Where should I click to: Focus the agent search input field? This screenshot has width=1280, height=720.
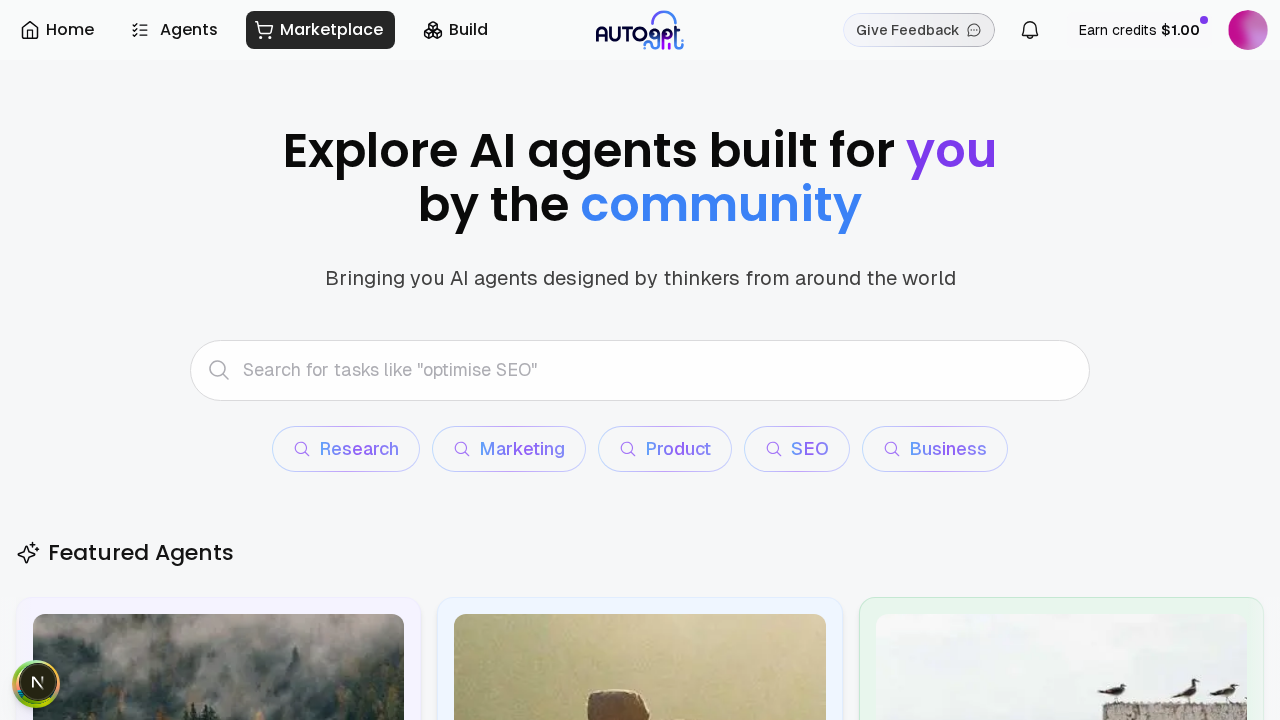pyautogui.click(x=650, y=370)
